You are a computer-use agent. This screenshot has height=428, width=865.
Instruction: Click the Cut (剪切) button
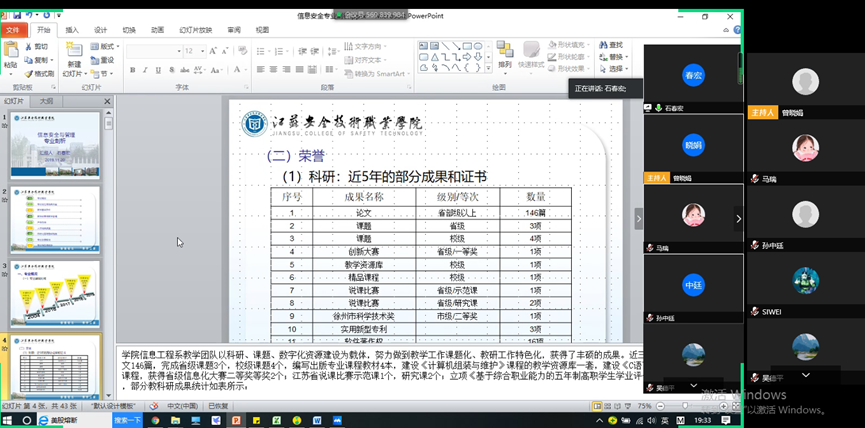coord(40,46)
